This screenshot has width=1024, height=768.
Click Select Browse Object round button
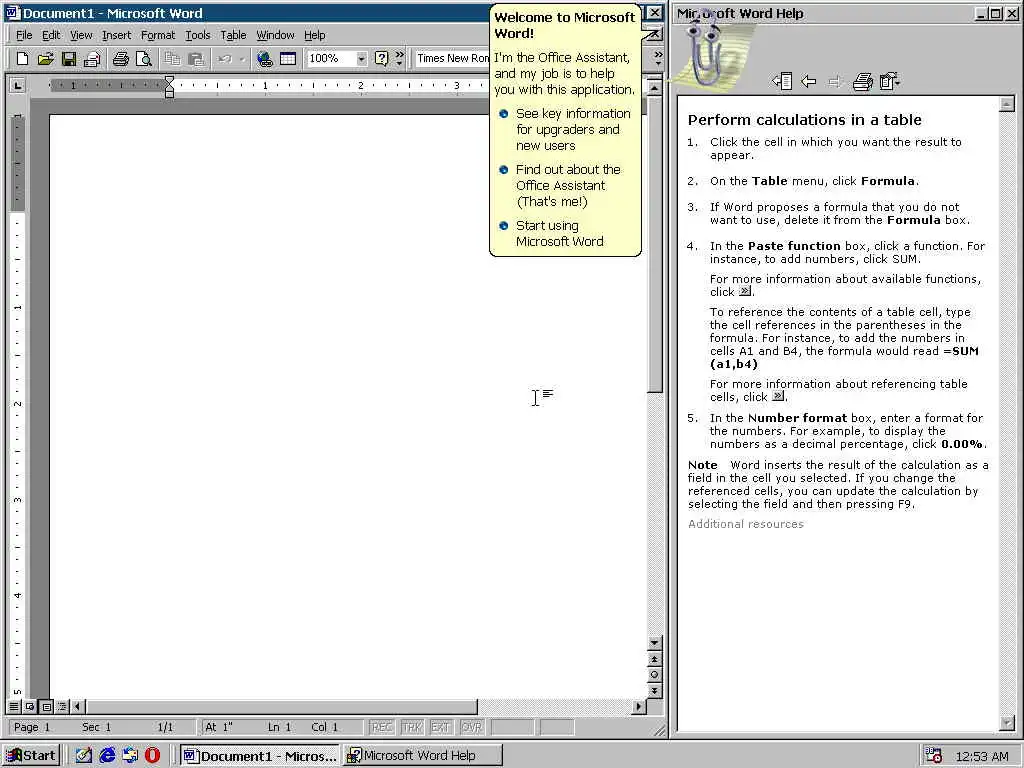pos(654,675)
